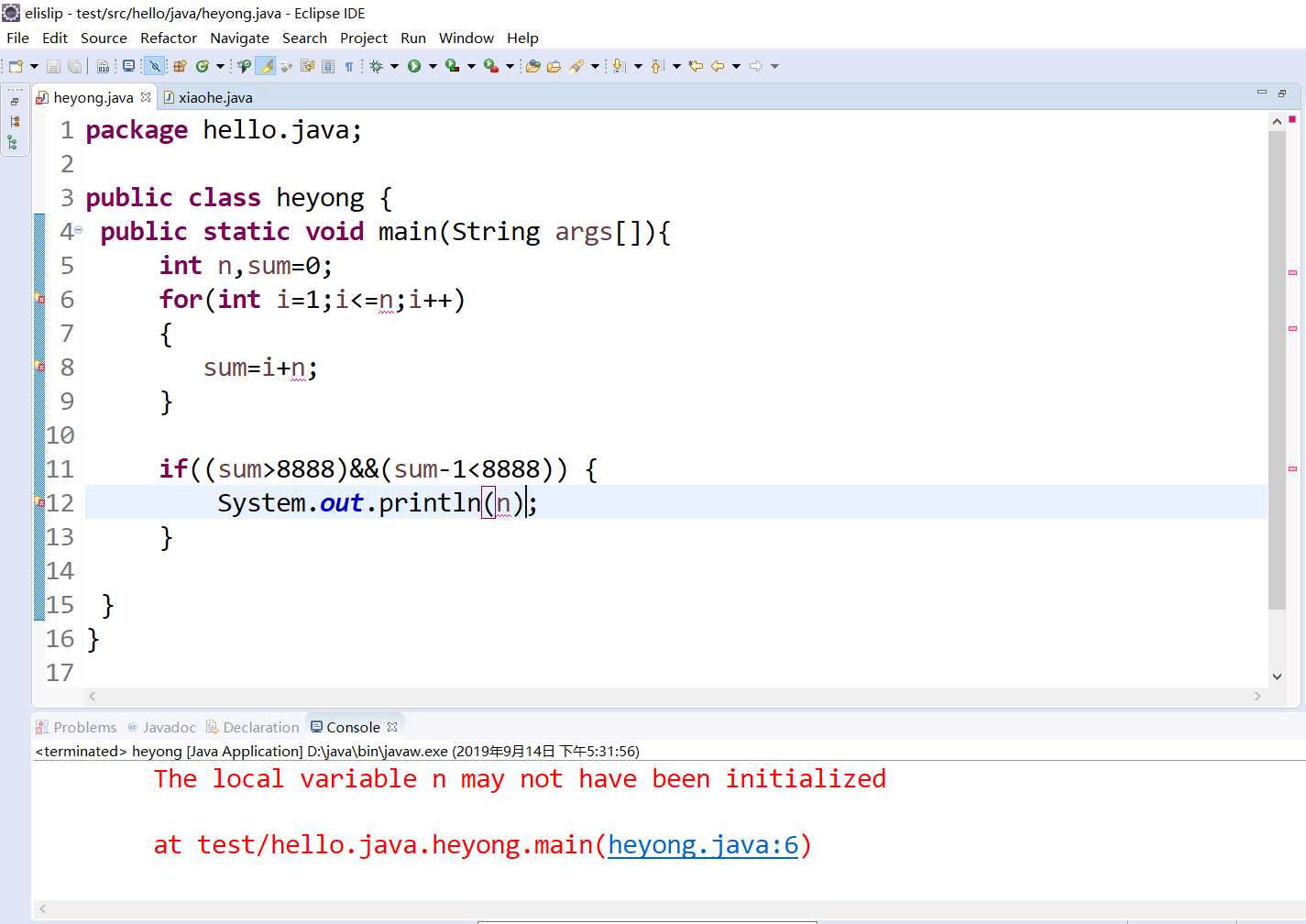Image resolution: width=1306 pixels, height=924 pixels.
Task: Restore the minimized view stack icon
Action: [15, 101]
